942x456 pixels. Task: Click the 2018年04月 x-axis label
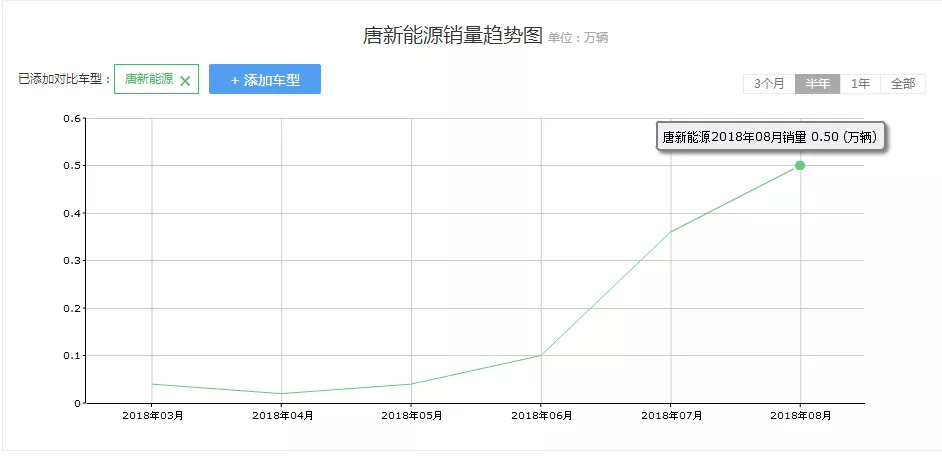pos(282,415)
